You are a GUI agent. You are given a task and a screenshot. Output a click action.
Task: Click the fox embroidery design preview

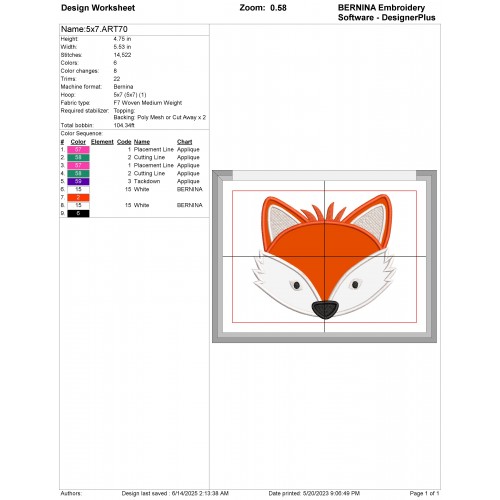(324, 257)
